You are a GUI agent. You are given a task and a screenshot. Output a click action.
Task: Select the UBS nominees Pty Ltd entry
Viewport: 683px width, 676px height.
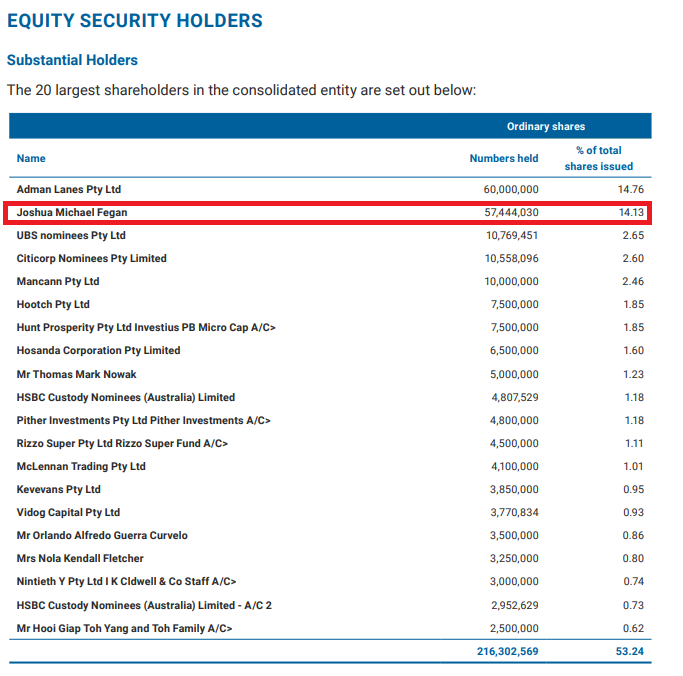point(71,235)
